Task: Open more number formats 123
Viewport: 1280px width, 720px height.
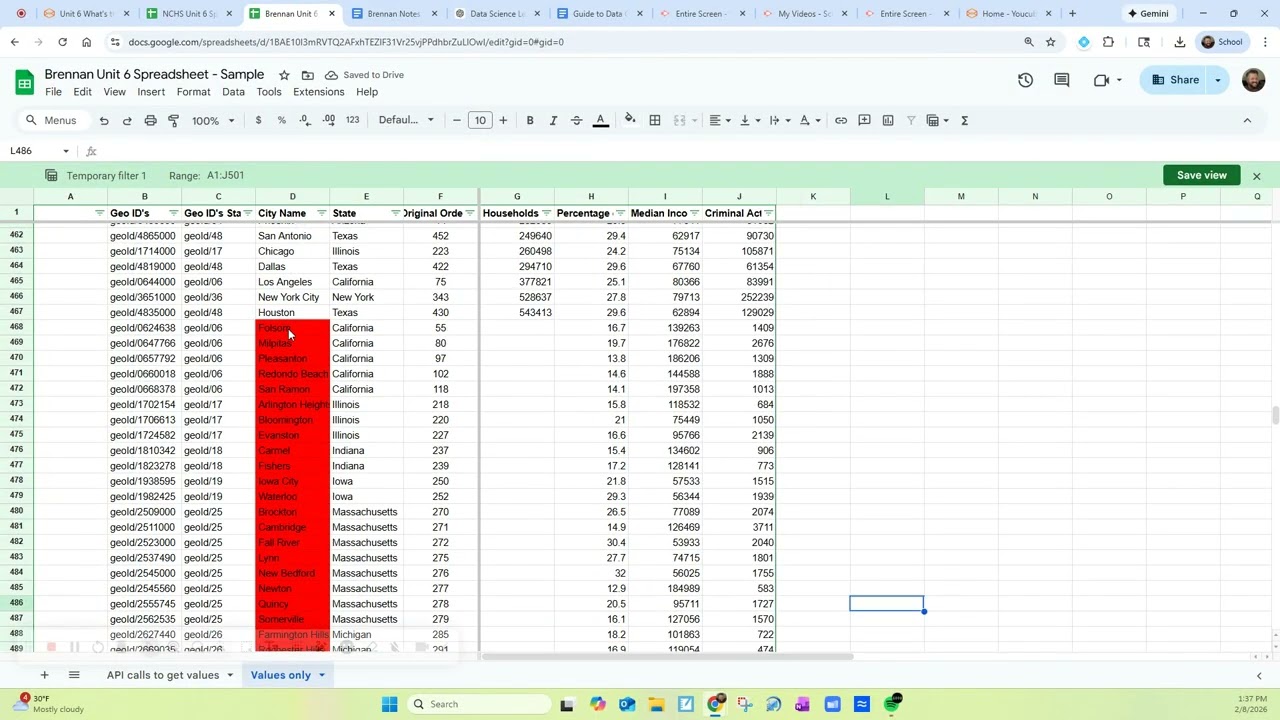Action: click(352, 120)
